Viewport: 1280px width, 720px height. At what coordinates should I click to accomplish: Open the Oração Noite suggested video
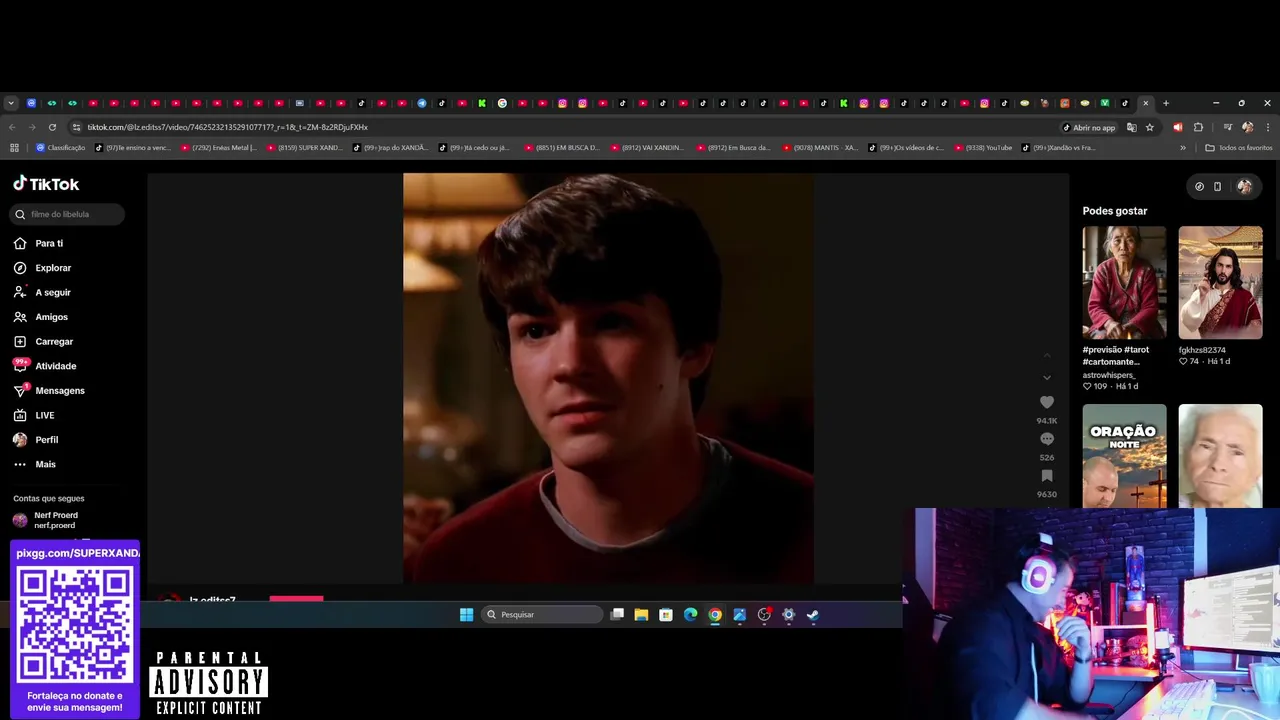pyautogui.click(x=1124, y=456)
